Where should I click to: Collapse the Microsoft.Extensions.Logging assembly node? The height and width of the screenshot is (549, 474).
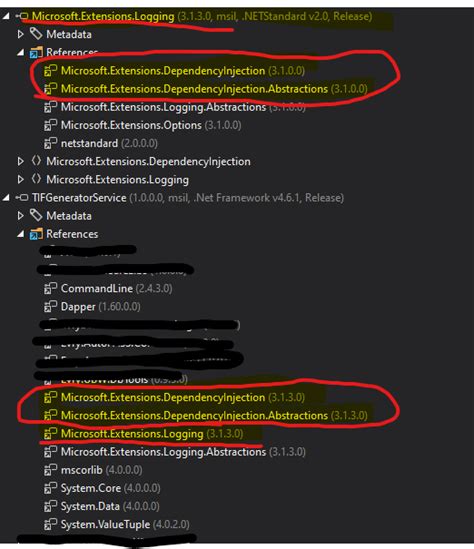(6, 16)
